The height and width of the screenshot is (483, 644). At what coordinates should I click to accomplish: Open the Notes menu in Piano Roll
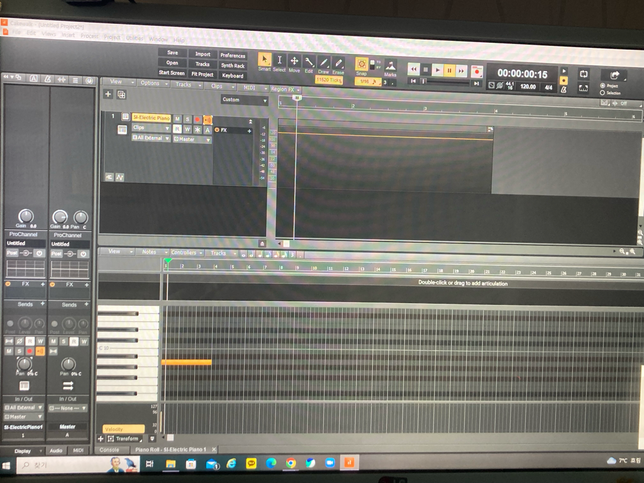point(150,253)
